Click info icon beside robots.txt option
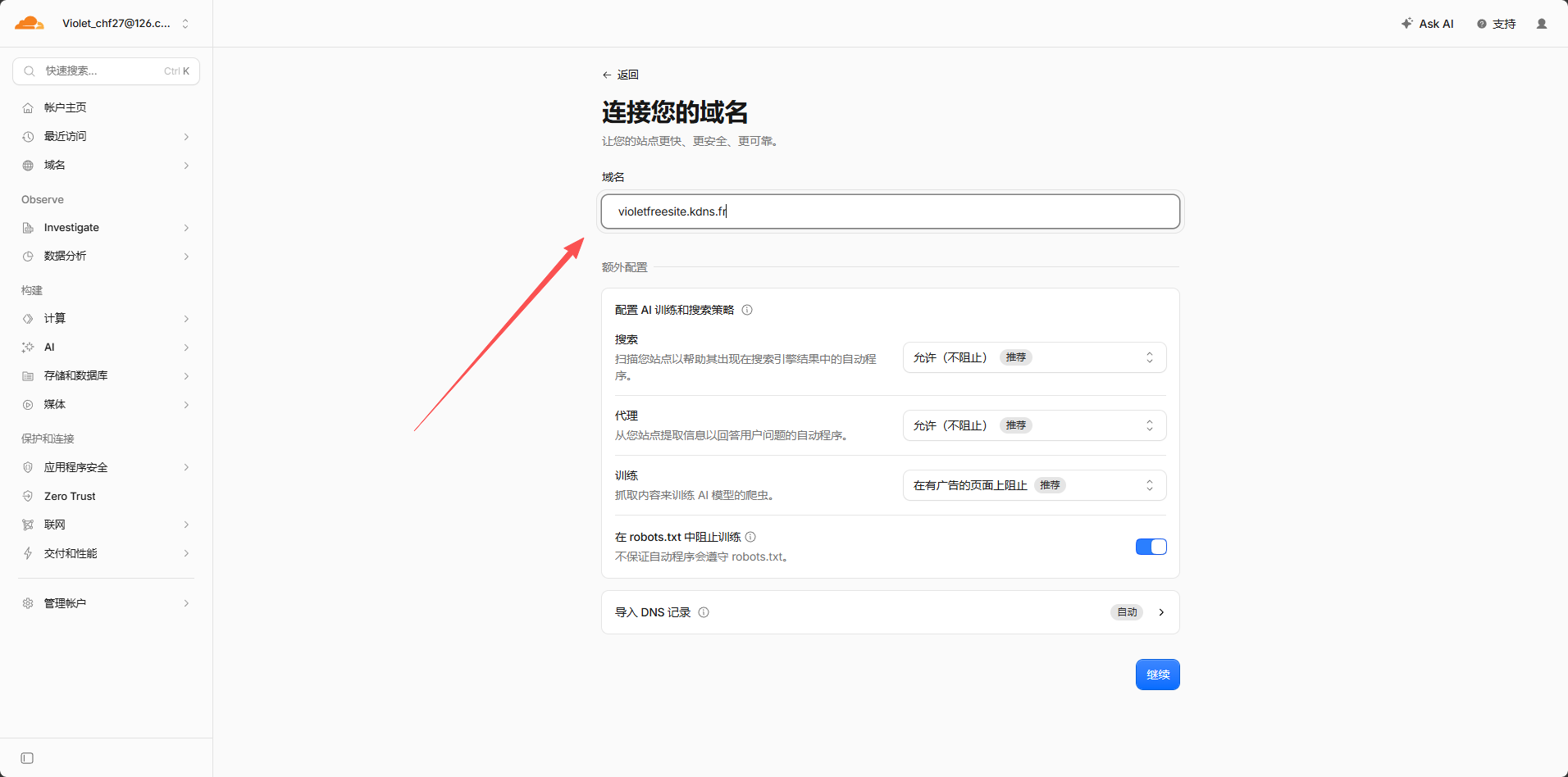The height and width of the screenshot is (777, 1568). pos(750,537)
